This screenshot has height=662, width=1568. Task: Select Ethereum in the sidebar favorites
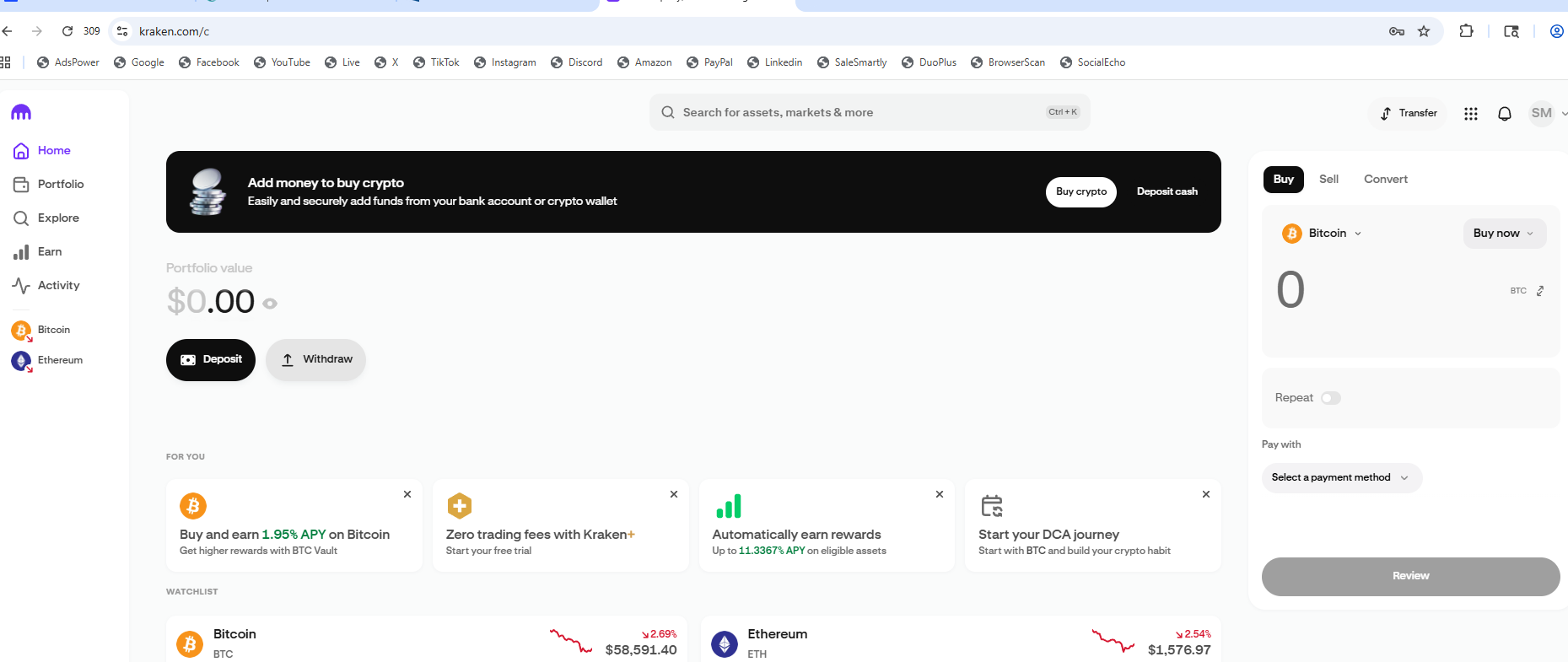(47, 360)
